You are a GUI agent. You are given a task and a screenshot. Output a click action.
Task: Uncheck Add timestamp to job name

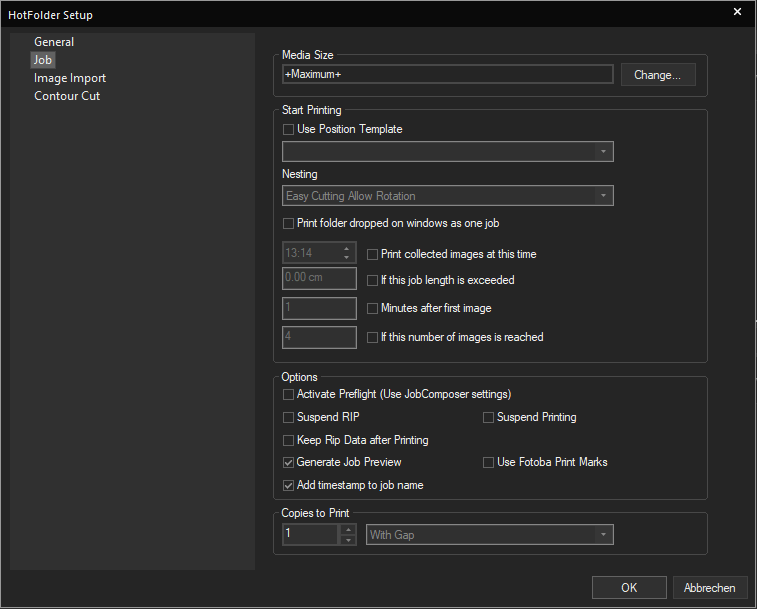click(x=288, y=485)
